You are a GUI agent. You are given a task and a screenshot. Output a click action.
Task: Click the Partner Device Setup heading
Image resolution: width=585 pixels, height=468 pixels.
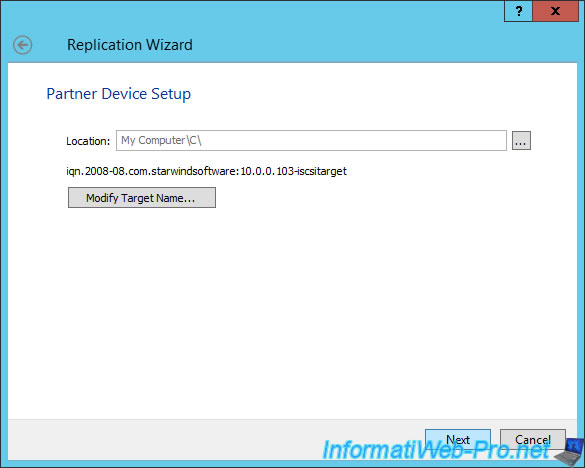point(119,94)
